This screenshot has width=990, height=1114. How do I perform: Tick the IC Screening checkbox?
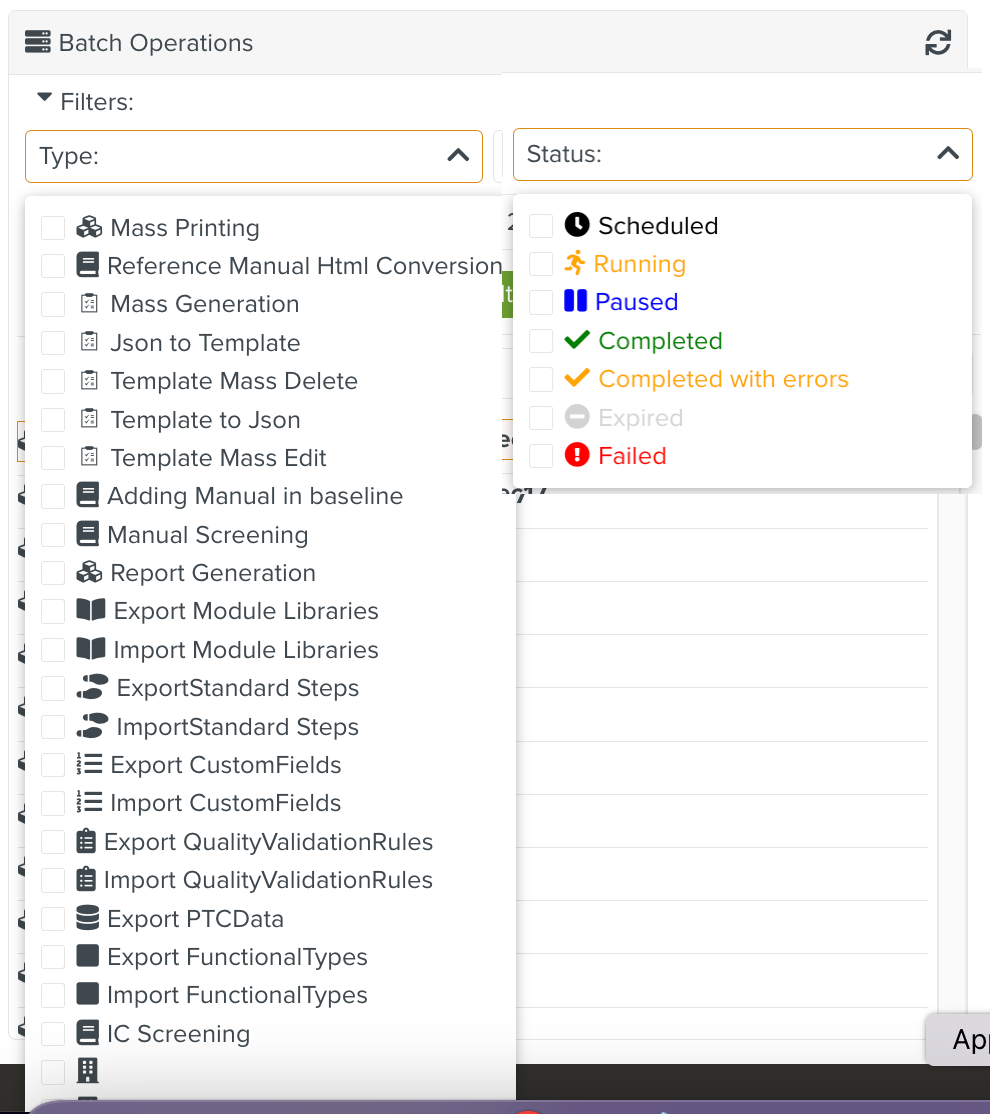pyautogui.click(x=53, y=1033)
